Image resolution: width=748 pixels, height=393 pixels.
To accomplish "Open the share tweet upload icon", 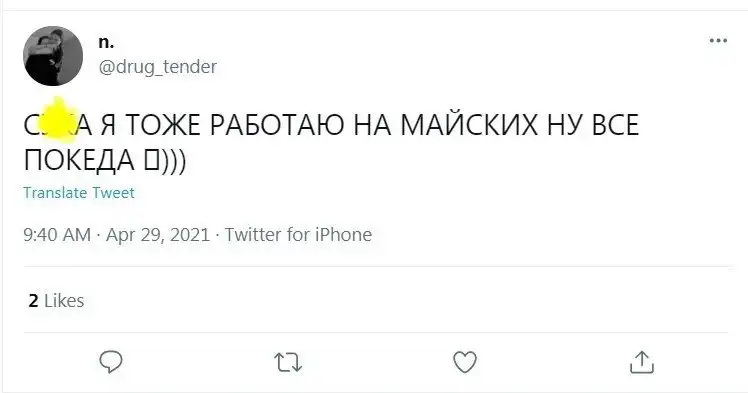I will pyautogui.click(x=642, y=362).
